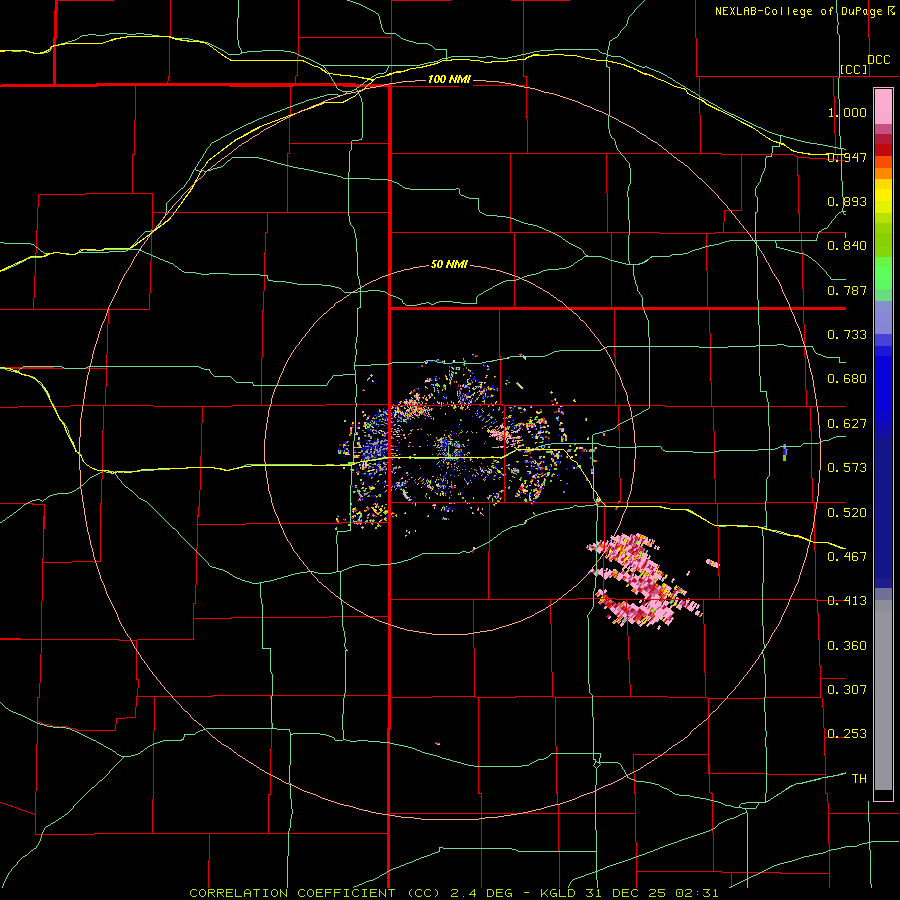Click the large pink echo cluster southeast of radar
This screenshot has height=900, width=900.
click(x=643, y=581)
